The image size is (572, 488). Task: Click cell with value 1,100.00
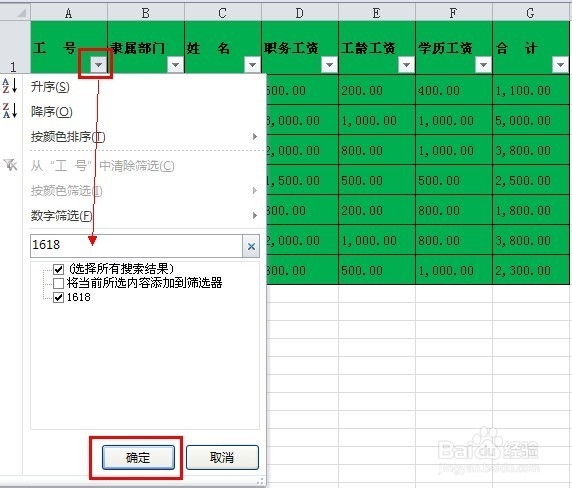click(531, 90)
